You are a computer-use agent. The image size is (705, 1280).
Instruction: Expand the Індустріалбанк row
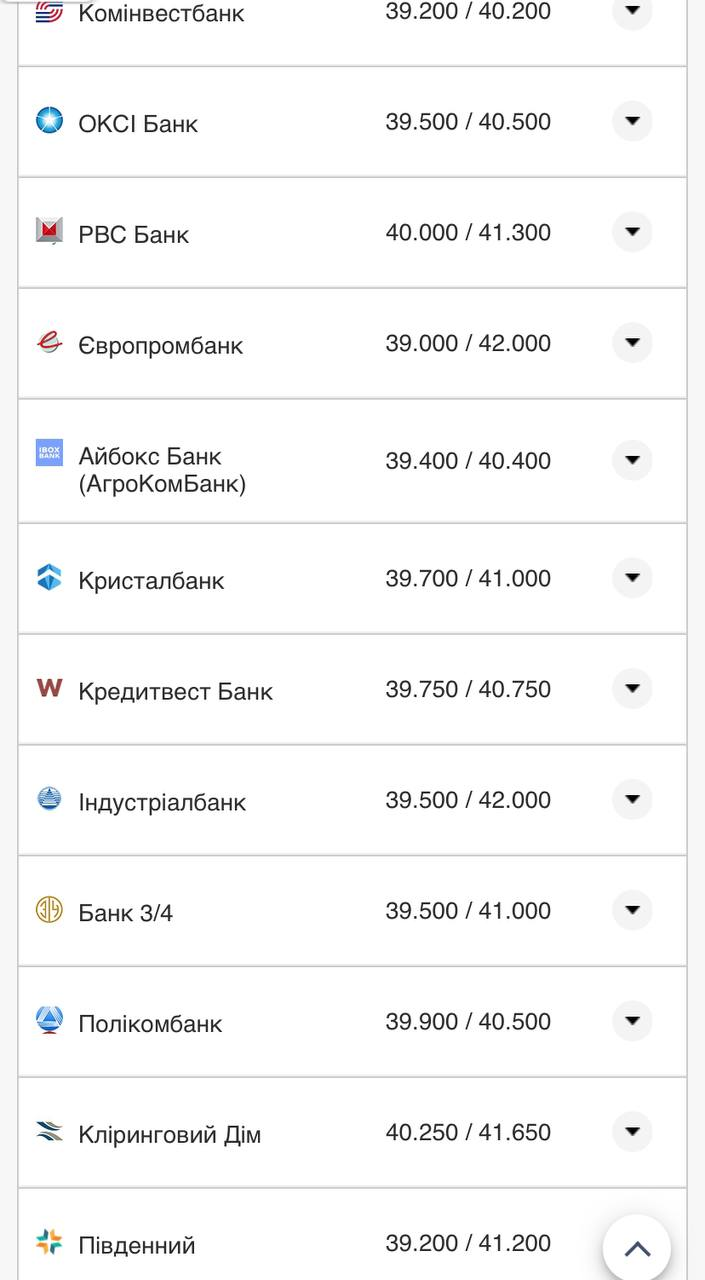click(x=632, y=800)
